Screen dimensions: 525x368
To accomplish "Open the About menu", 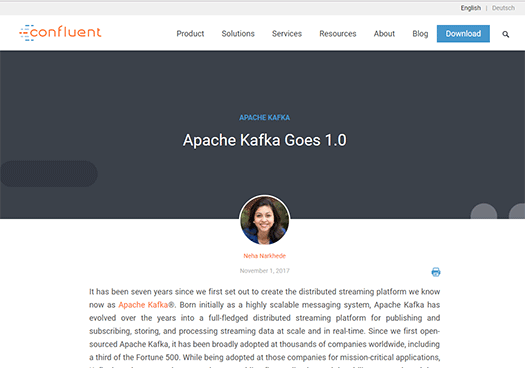I will pyautogui.click(x=384, y=34).
